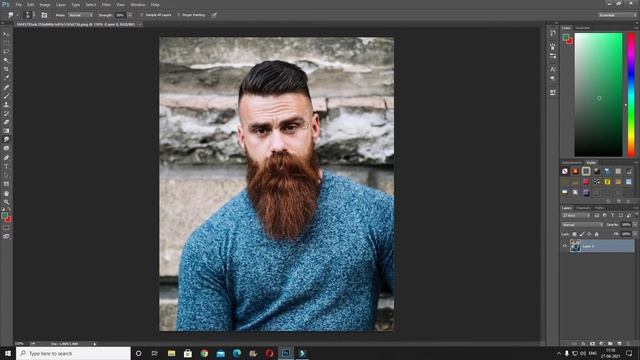
Task: Select the Zoom tool
Action: click(x=6, y=202)
